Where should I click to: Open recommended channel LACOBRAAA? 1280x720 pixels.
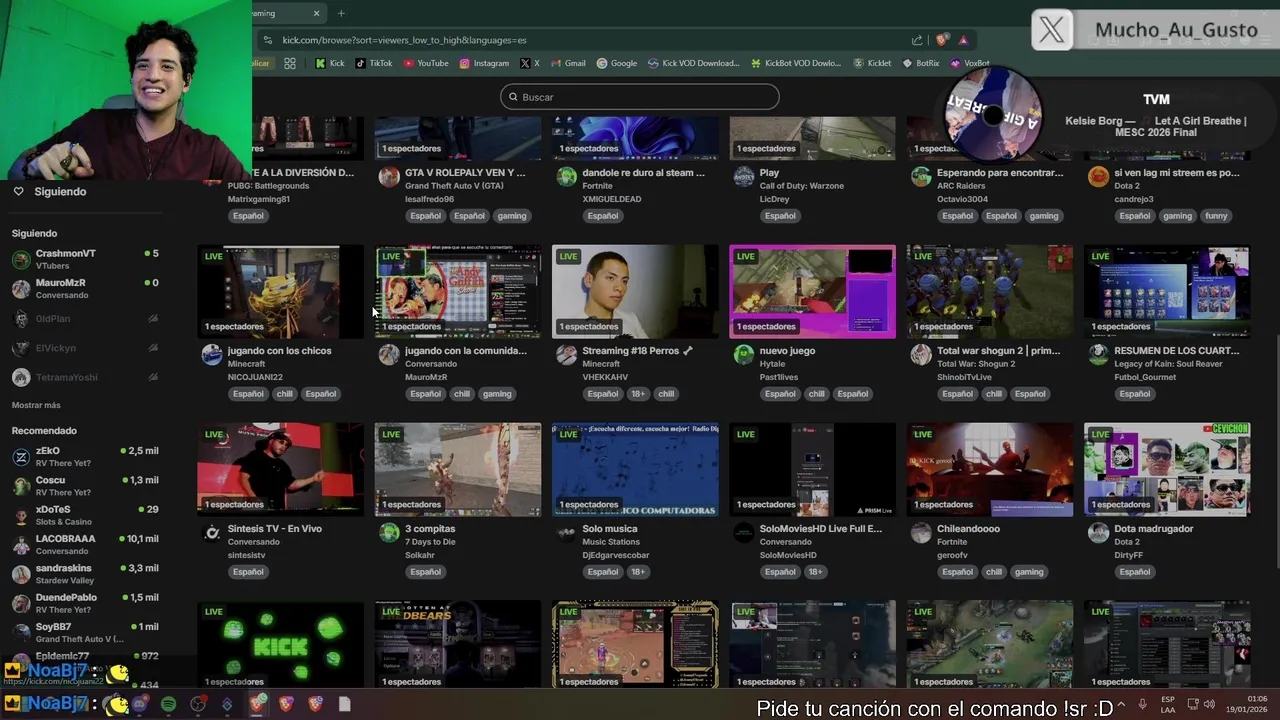coord(85,544)
